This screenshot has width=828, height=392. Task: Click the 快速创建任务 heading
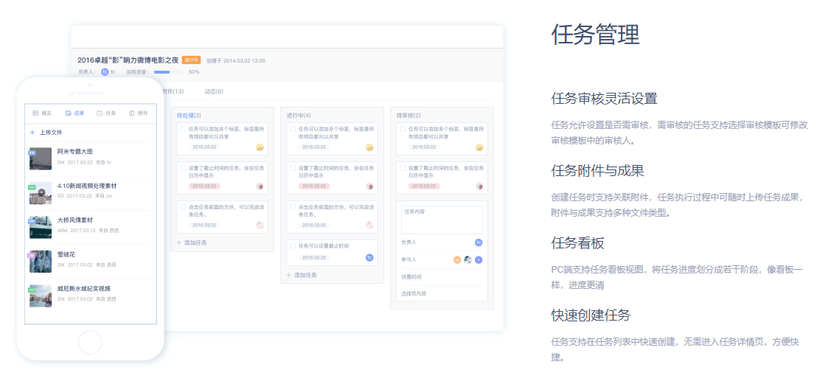coord(590,315)
